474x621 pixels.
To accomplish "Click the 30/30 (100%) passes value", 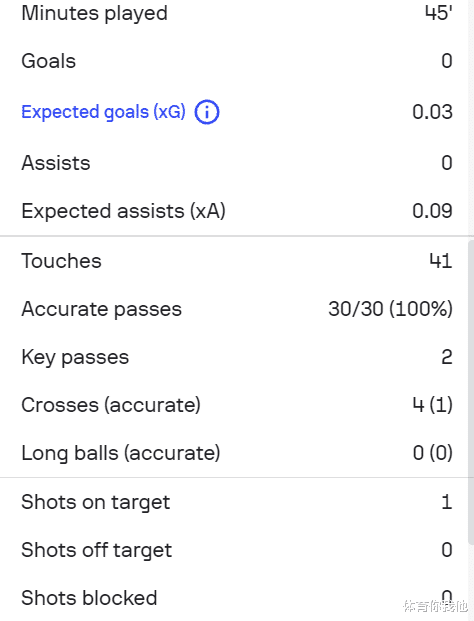I will [390, 309].
